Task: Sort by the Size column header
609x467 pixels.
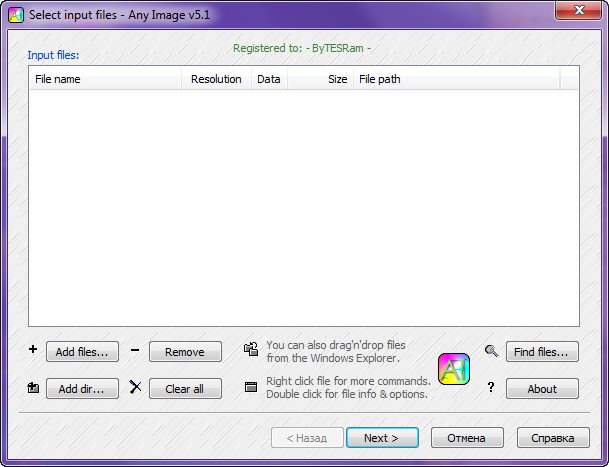Action: tap(320, 79)
